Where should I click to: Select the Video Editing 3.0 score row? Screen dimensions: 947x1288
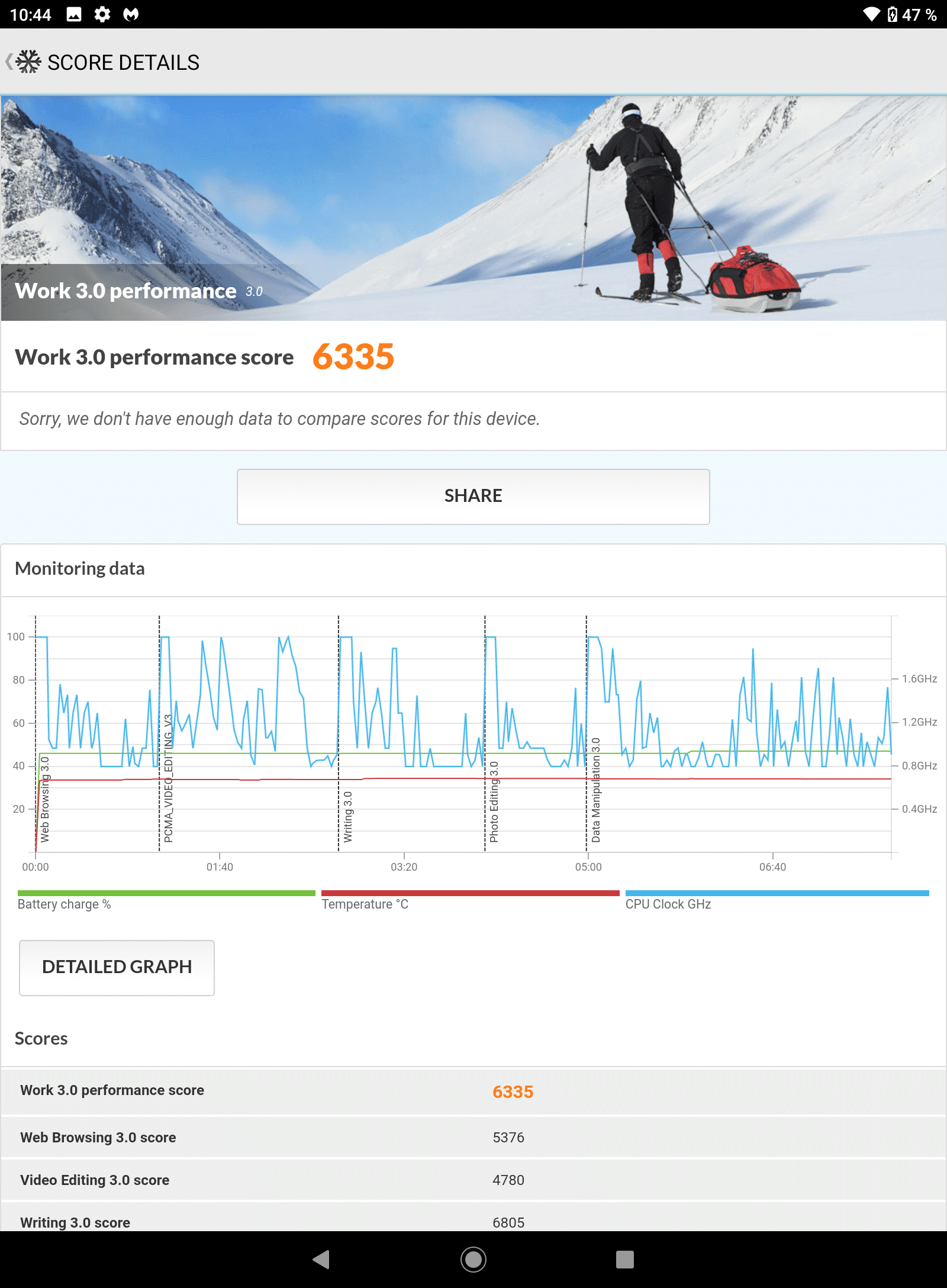click(474, 1180)
